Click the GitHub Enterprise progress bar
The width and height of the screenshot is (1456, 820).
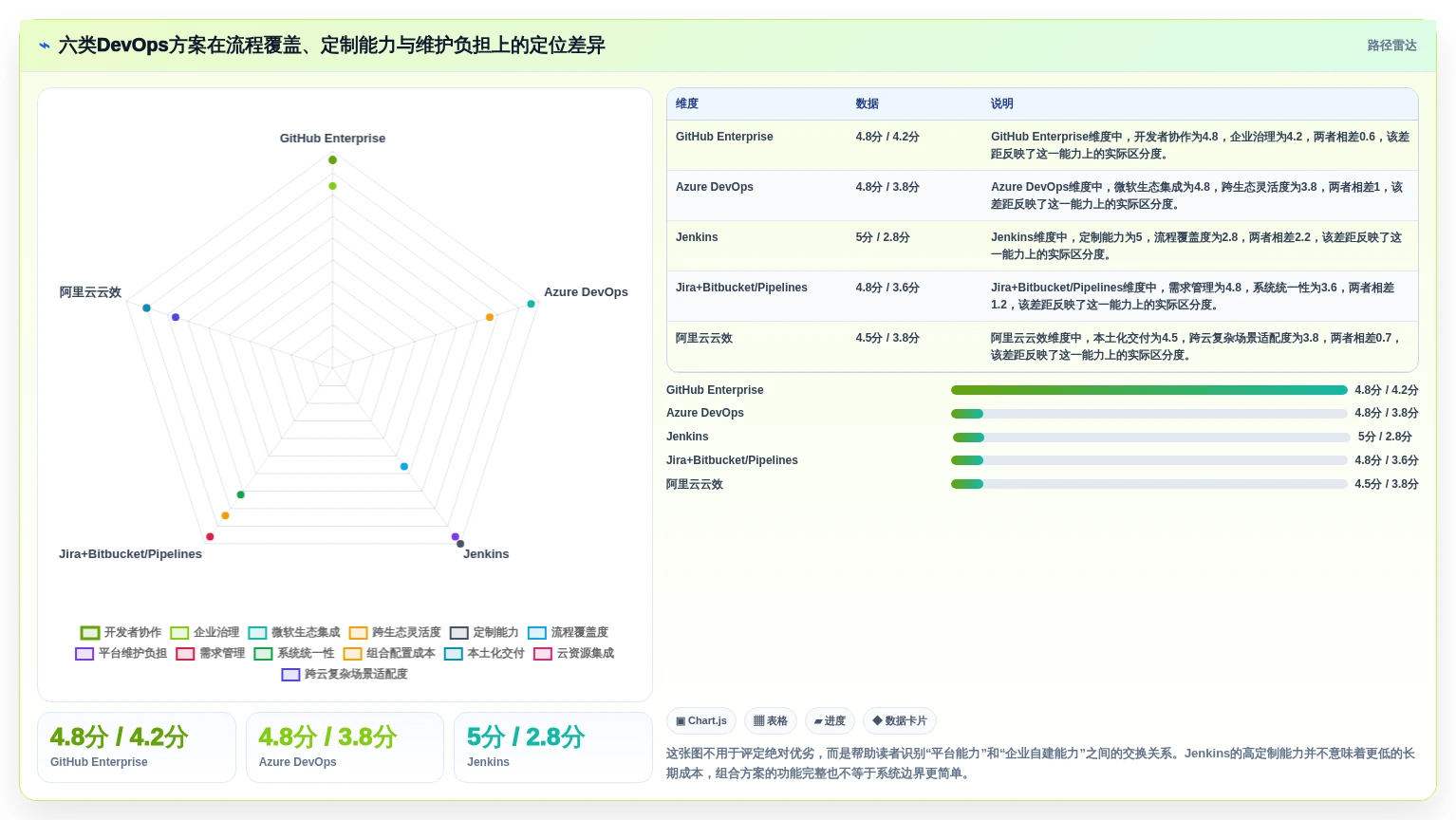click(x=1149, y=390)
